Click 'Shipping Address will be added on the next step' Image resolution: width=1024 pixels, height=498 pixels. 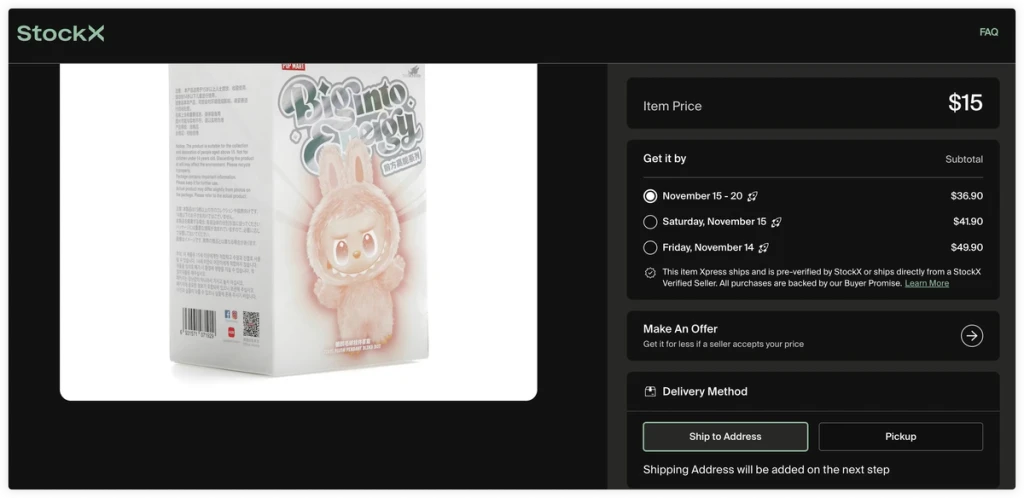pyautogui.click(x=766, y=469)
